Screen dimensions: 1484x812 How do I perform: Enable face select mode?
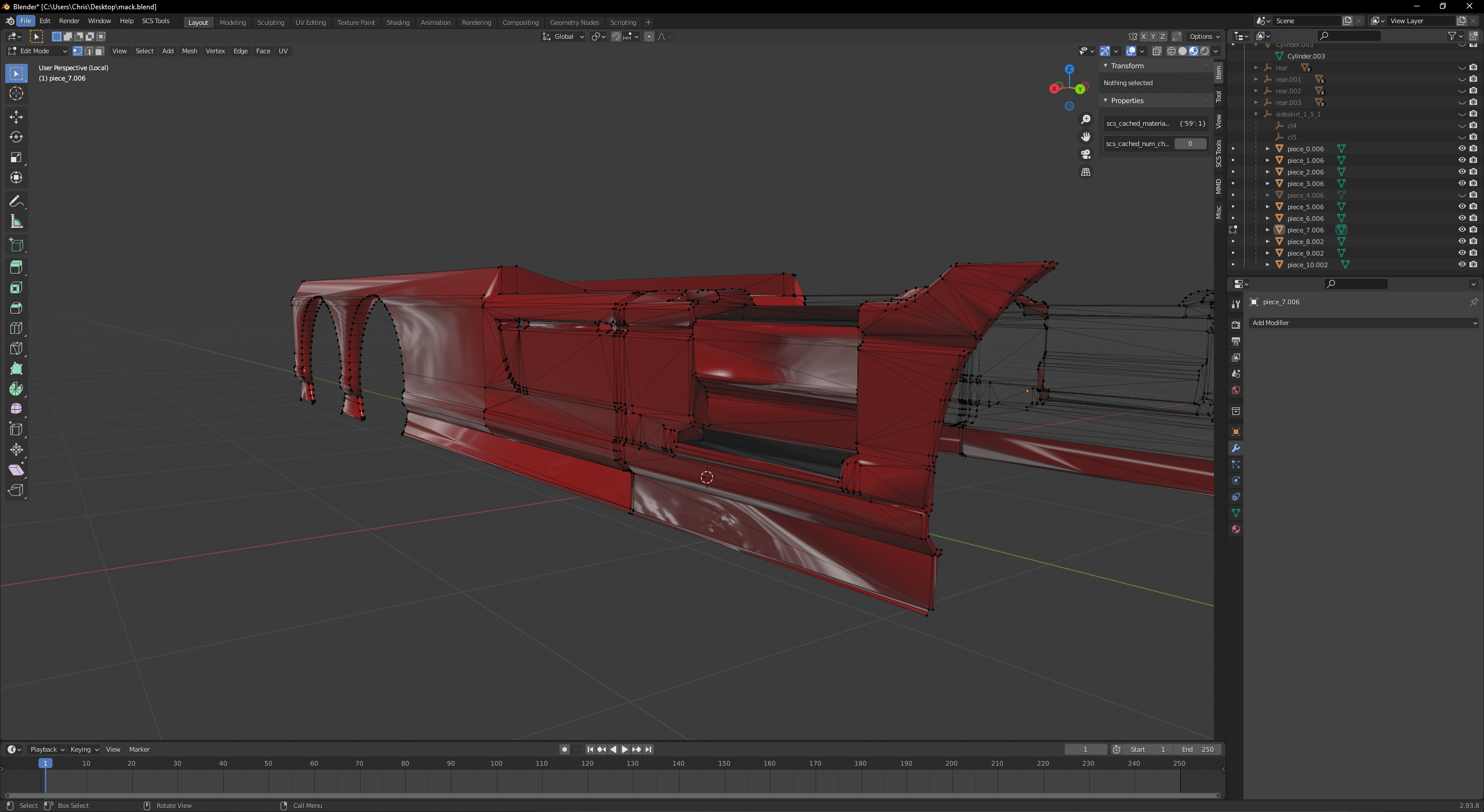[x=100, y=51]
